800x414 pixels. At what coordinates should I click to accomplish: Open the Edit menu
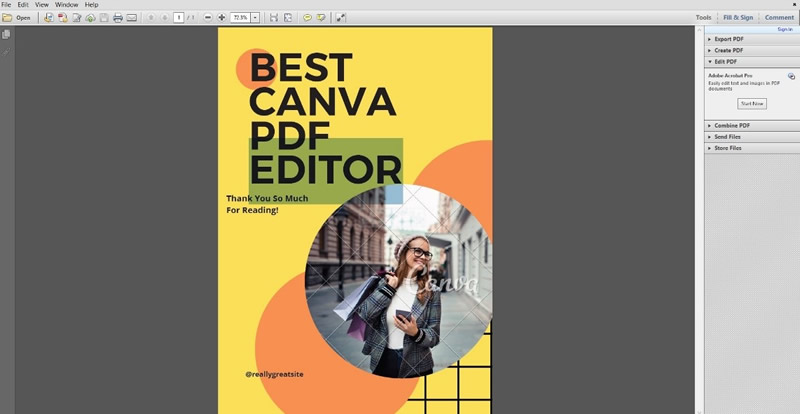click(23, 5)
